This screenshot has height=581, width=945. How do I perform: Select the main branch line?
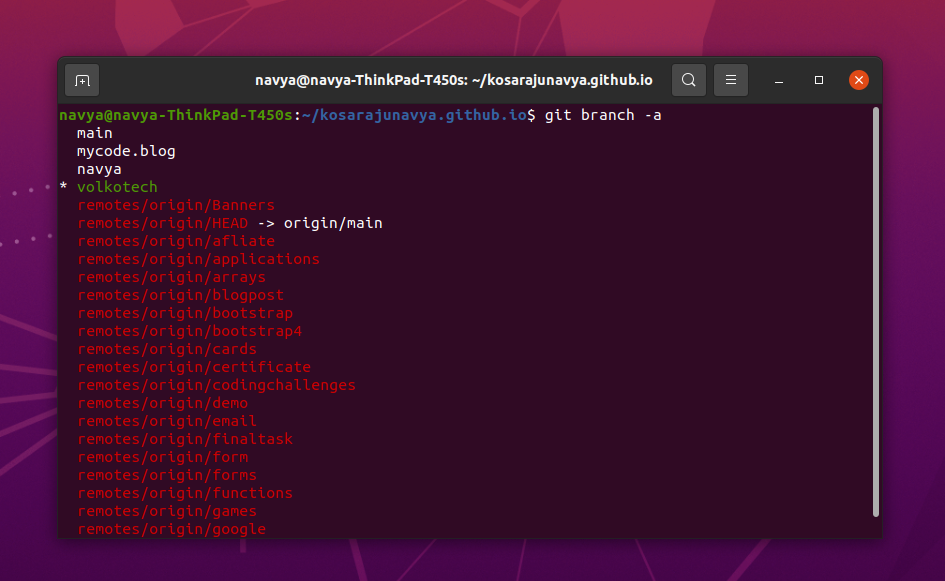coord(95,132)
